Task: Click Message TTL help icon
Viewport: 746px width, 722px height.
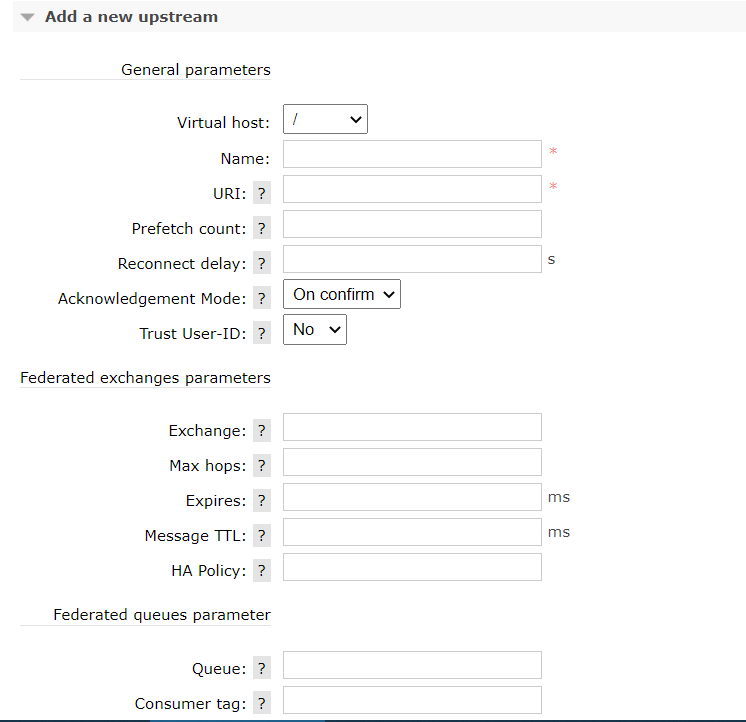Action: point(262,536)
